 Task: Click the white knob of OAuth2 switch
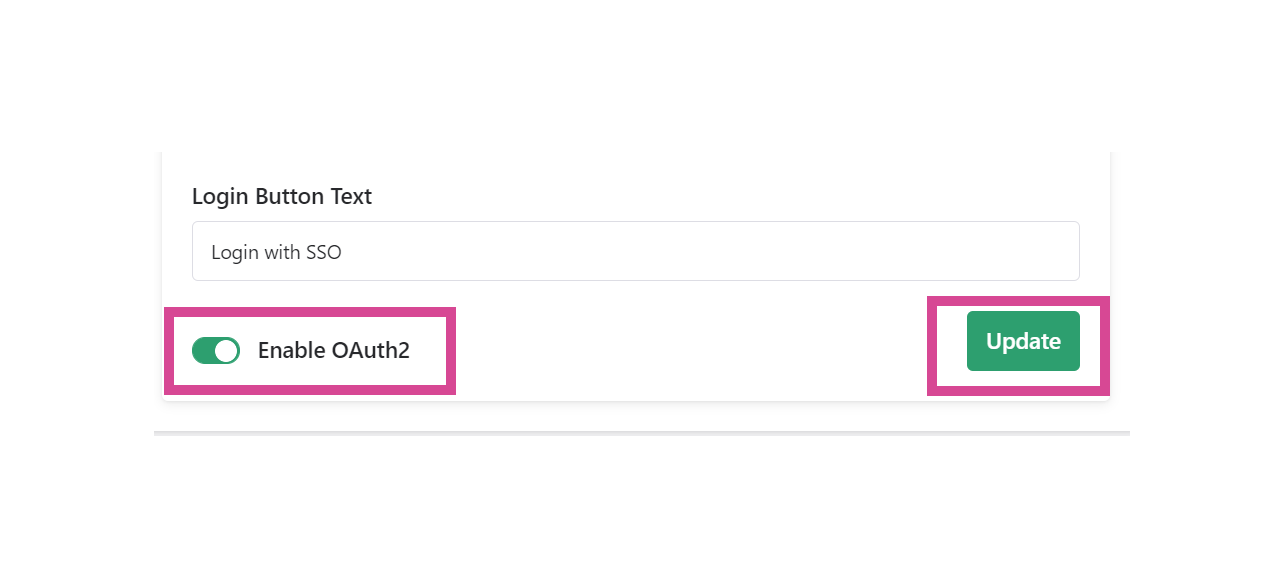[227, 351]
